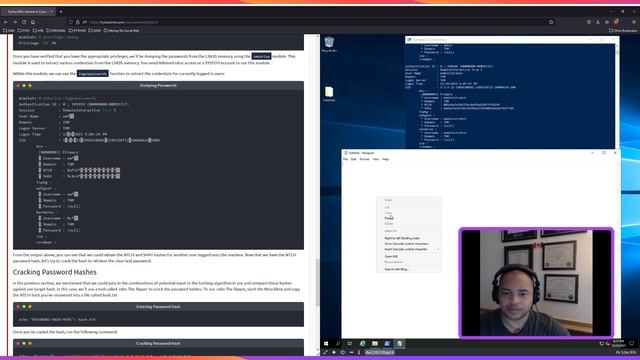Open the Notepad Edit menu
The height and width of the screenshot is (360, 640).
tap(353, 159)
